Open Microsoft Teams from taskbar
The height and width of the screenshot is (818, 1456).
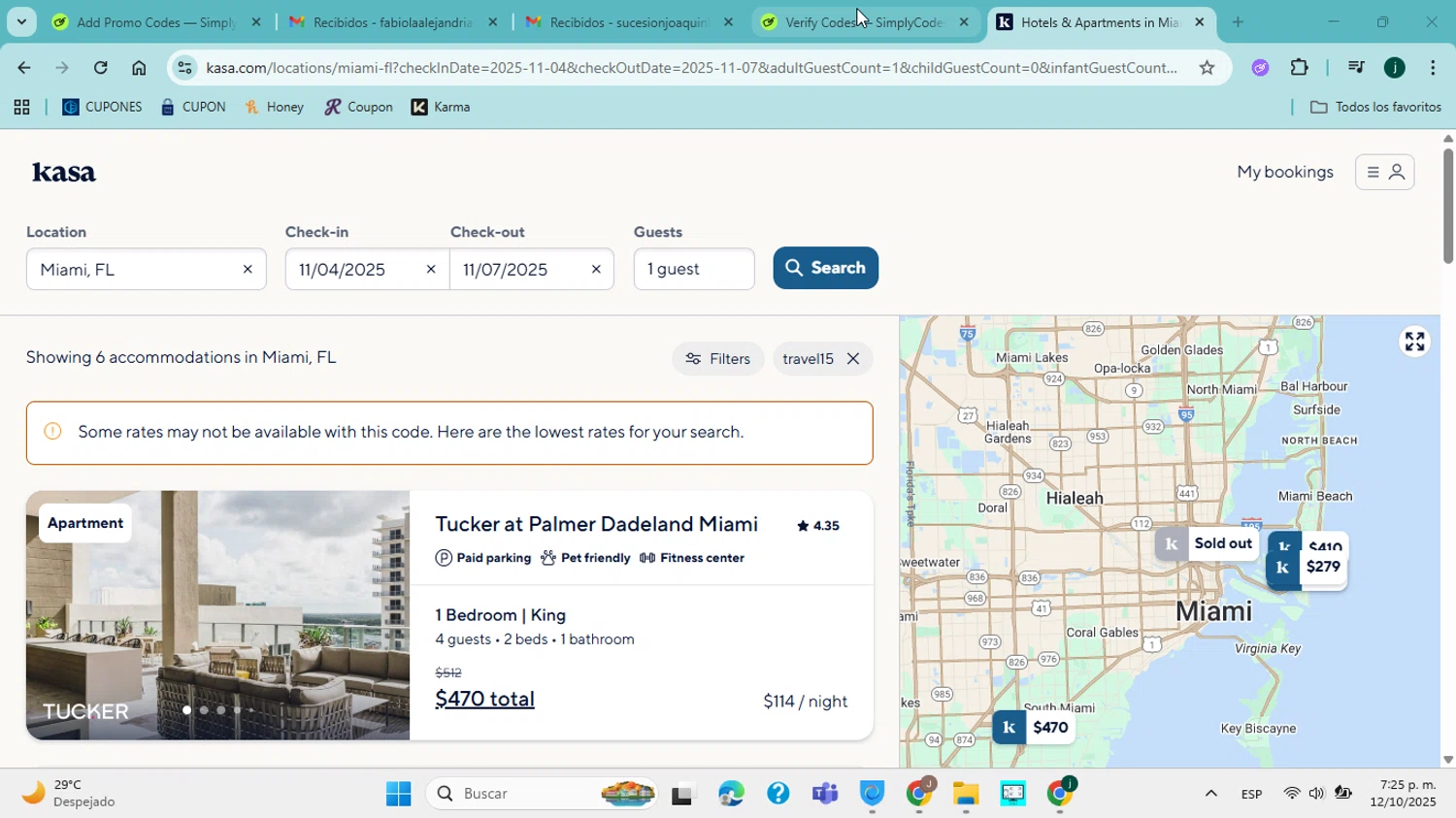point(825,794)
